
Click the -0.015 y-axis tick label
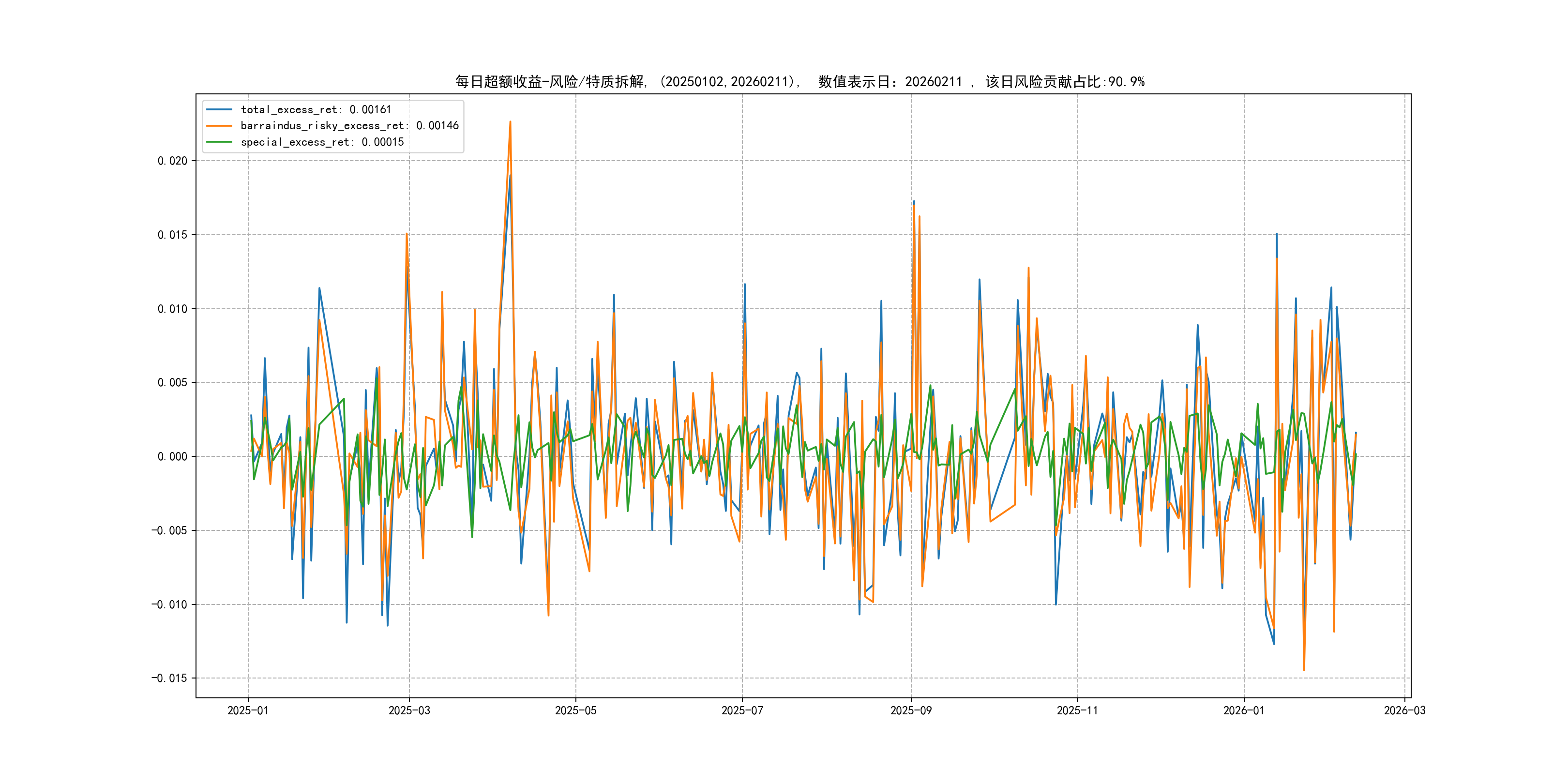click(169, 678)
